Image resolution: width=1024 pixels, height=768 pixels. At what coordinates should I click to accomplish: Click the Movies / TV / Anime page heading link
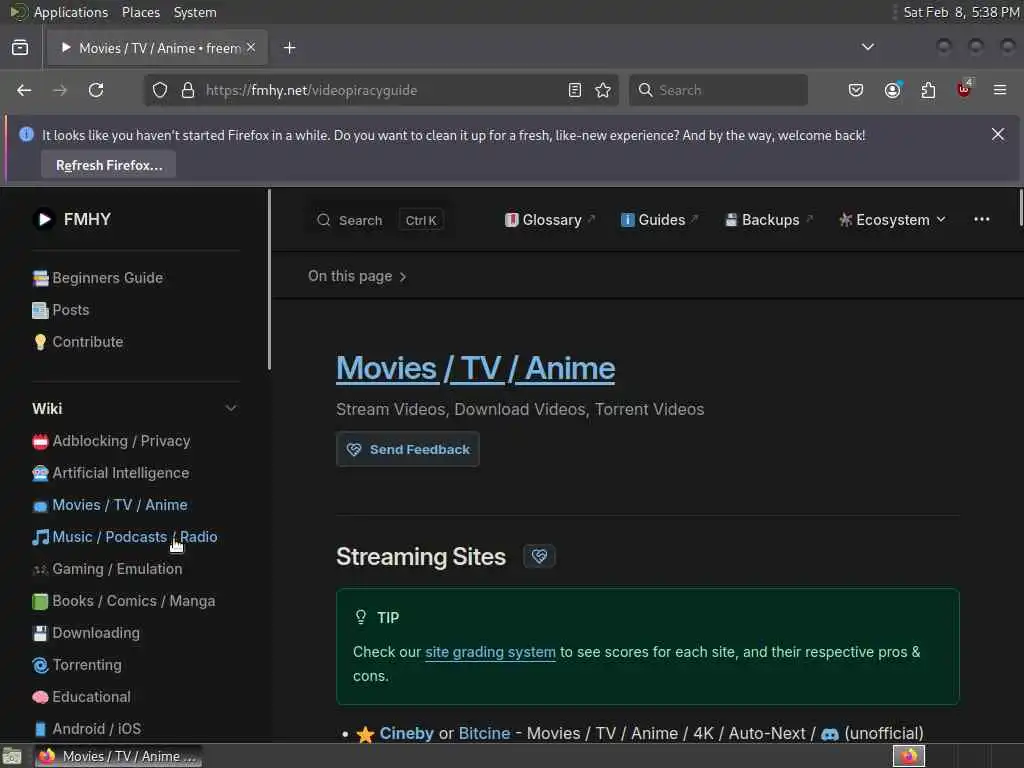click(x=475, y=368)
